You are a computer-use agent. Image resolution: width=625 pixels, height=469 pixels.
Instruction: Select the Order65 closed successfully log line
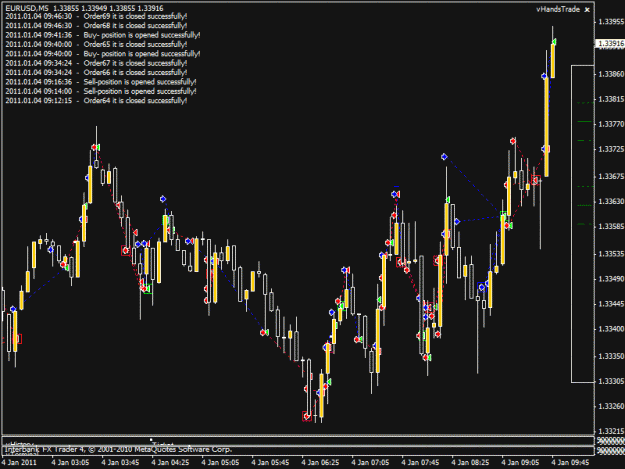point(96,44)
